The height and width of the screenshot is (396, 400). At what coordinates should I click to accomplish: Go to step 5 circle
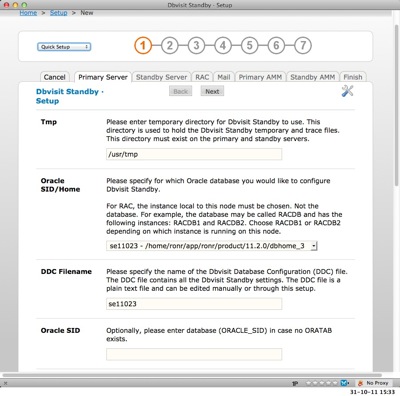pos(249,45)
